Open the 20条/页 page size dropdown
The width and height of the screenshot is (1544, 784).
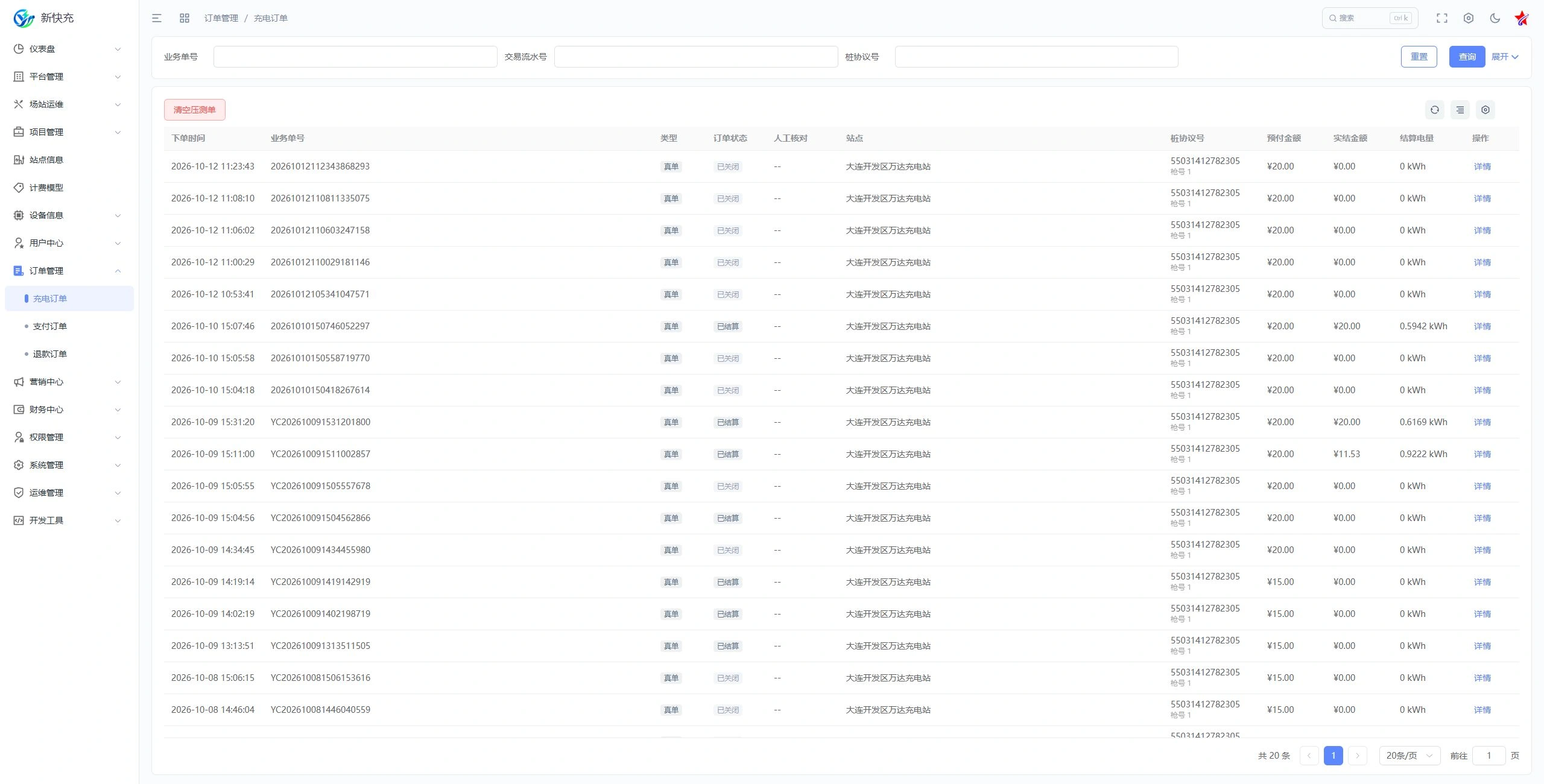[1410, 756]
